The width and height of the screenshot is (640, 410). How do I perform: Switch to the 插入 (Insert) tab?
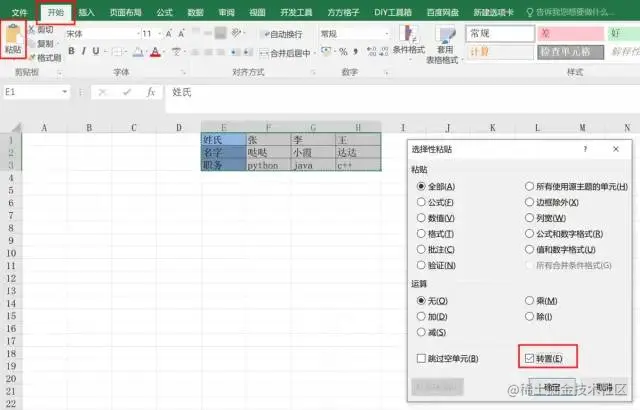tap(87, 12)
